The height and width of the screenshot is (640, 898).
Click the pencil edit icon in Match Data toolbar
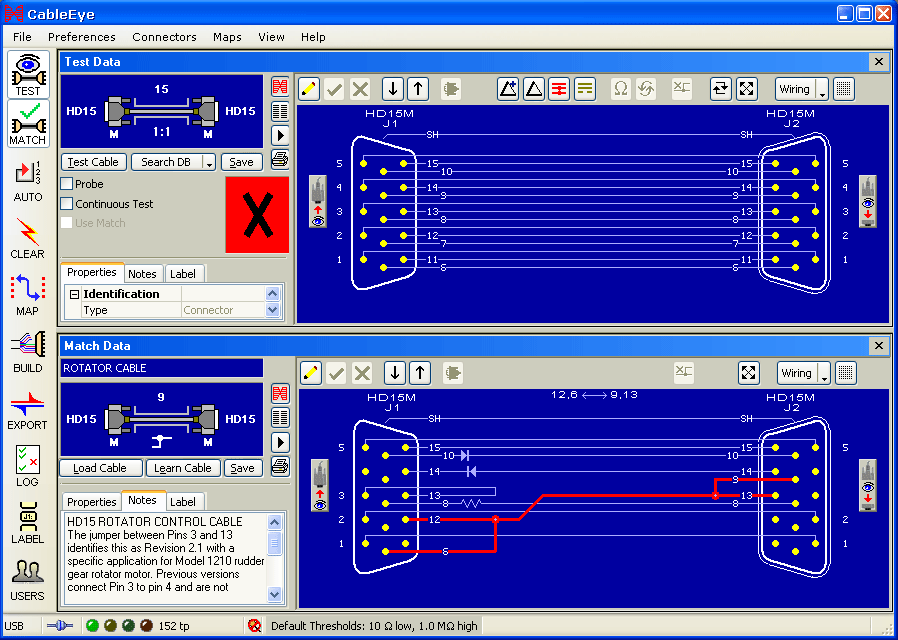(x=309, y=372)
